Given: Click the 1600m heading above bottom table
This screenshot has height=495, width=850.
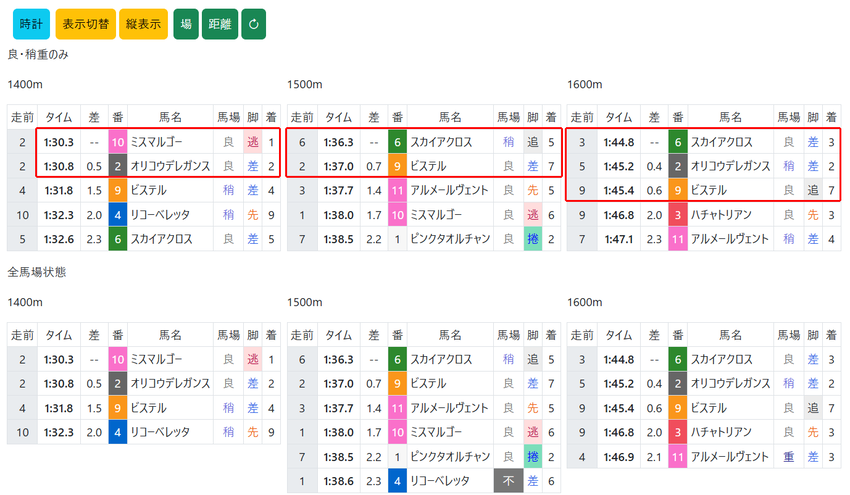Looking at the screenshot, I should (x=584, y=302).
